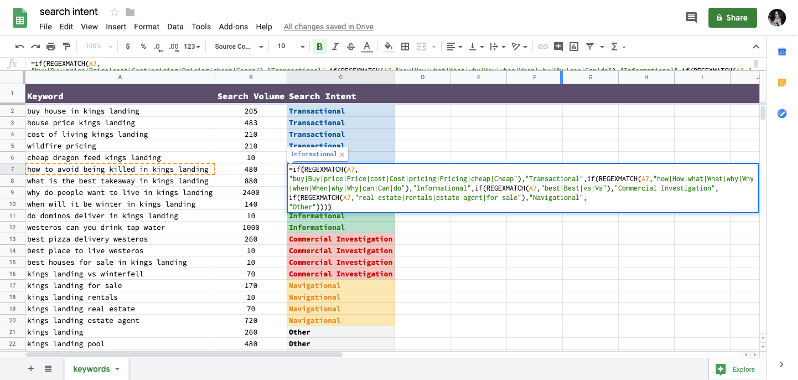Screen dimensions: 798x380
Task: Open the Google Sheets home icon
Action: [x=20, y=19]
